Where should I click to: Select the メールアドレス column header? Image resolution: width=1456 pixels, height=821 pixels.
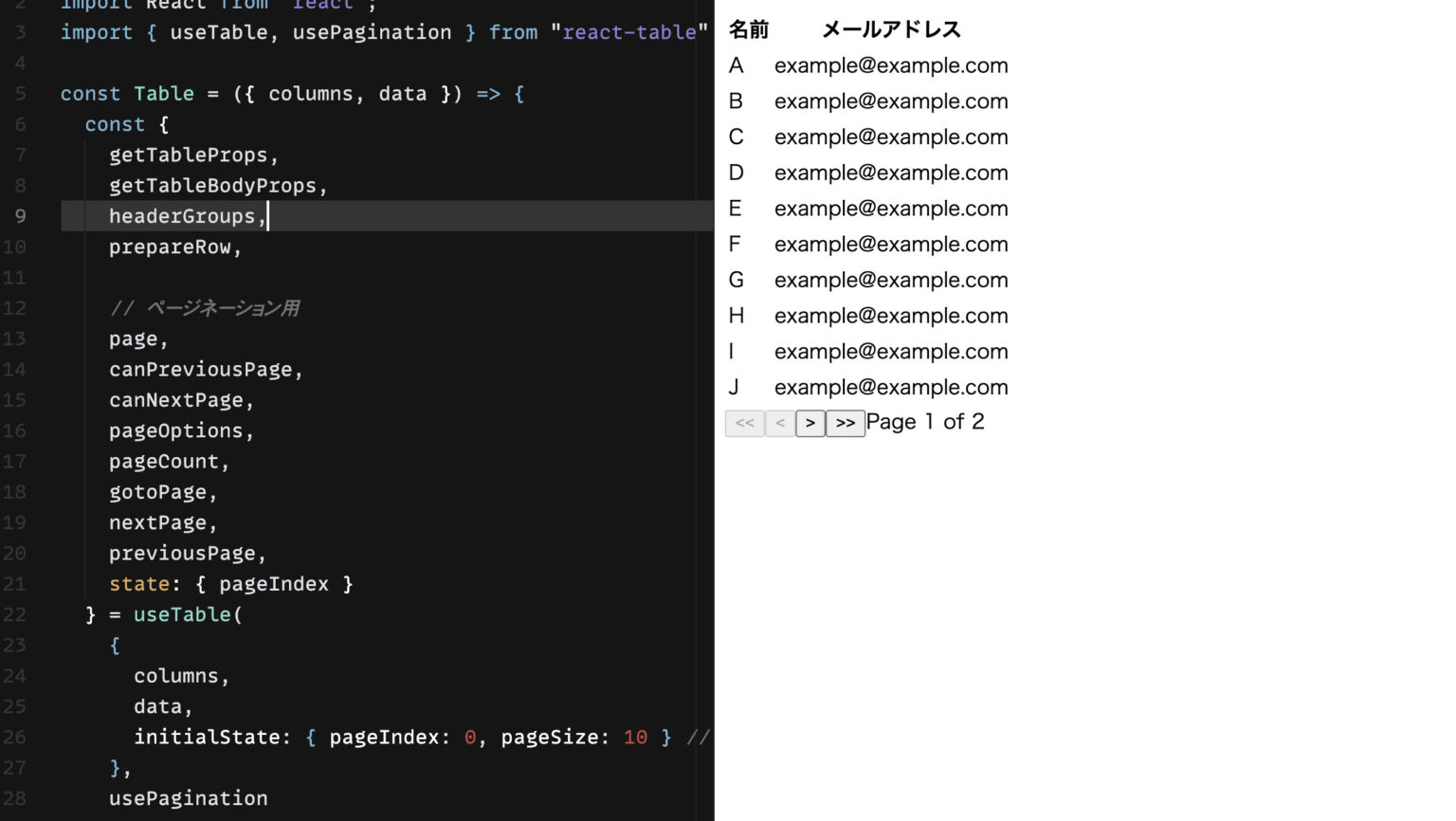pyautogui.click(x=891, y=29)
